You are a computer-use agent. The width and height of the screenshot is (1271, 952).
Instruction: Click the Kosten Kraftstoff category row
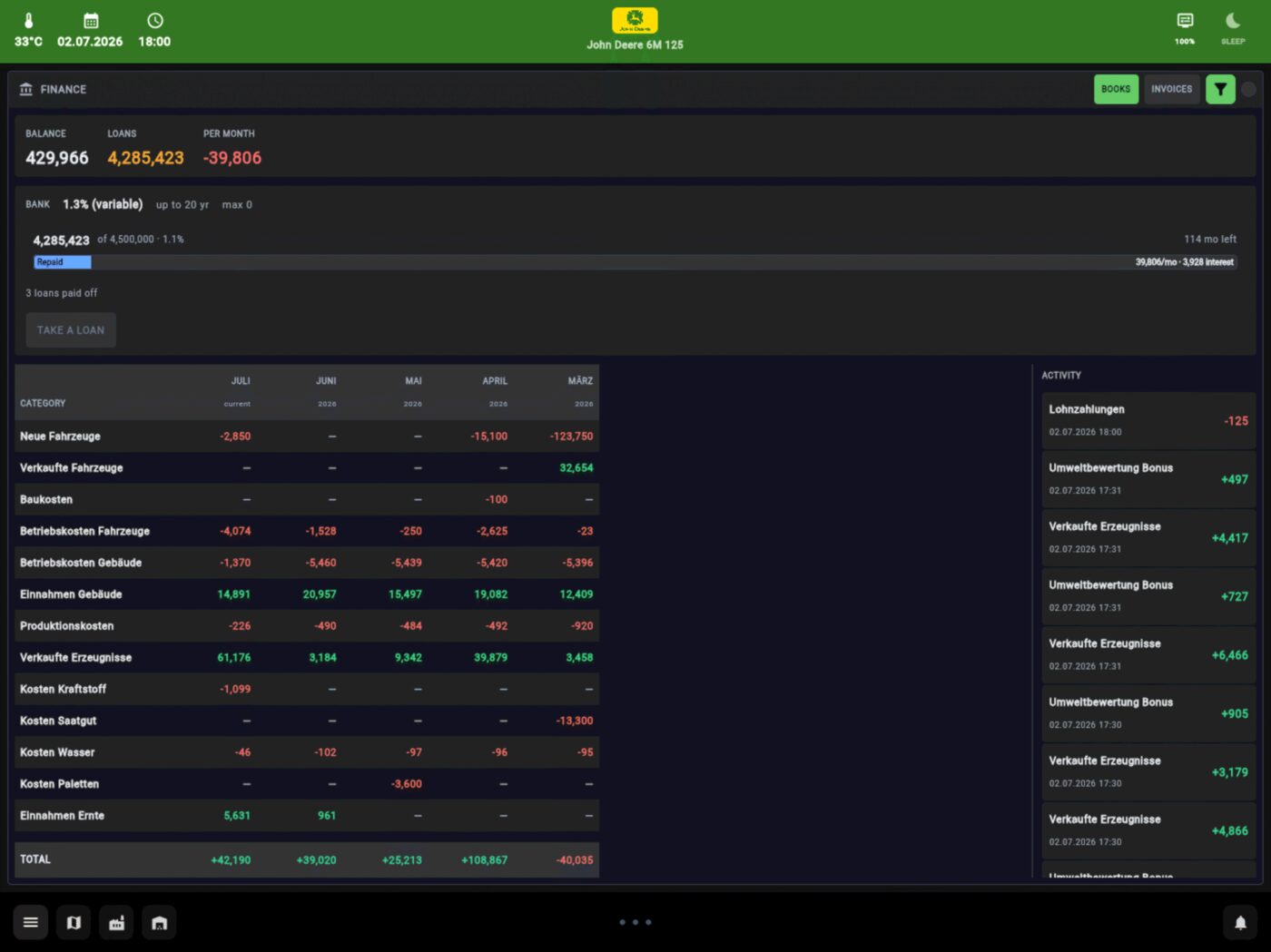[x=307, y=689]
